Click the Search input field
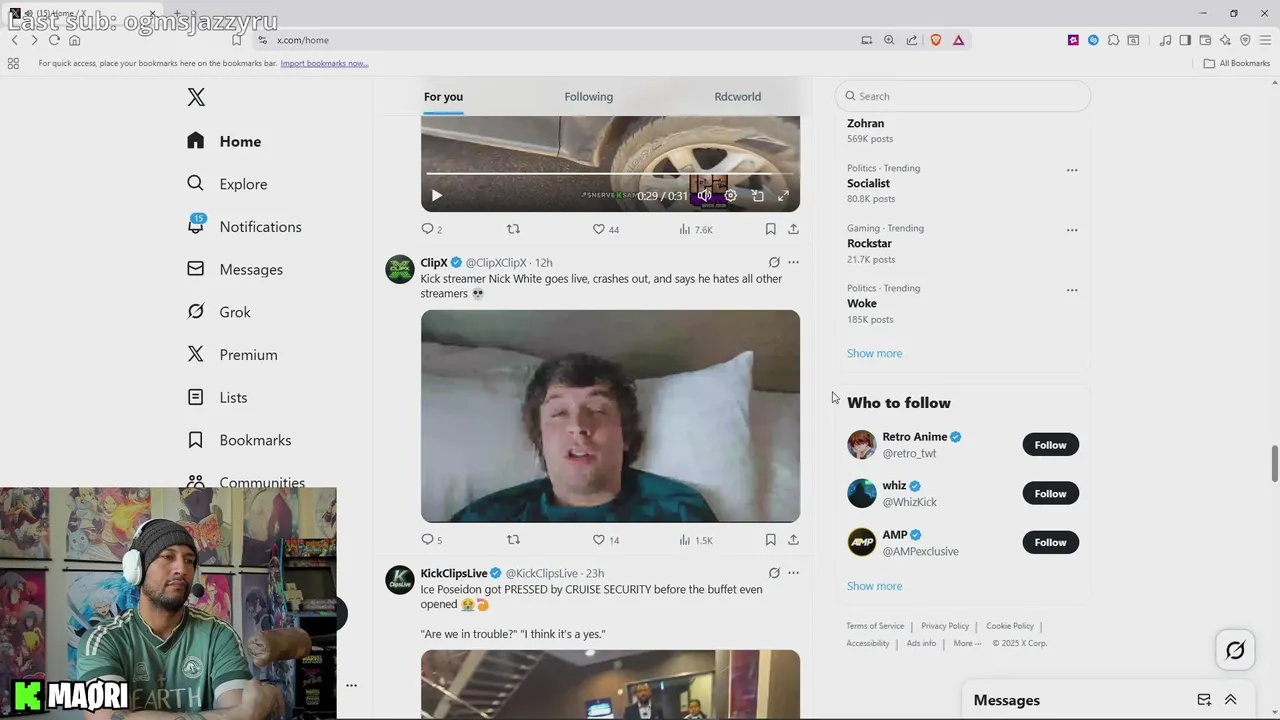The image size is (1280, 720). point(963,96)
